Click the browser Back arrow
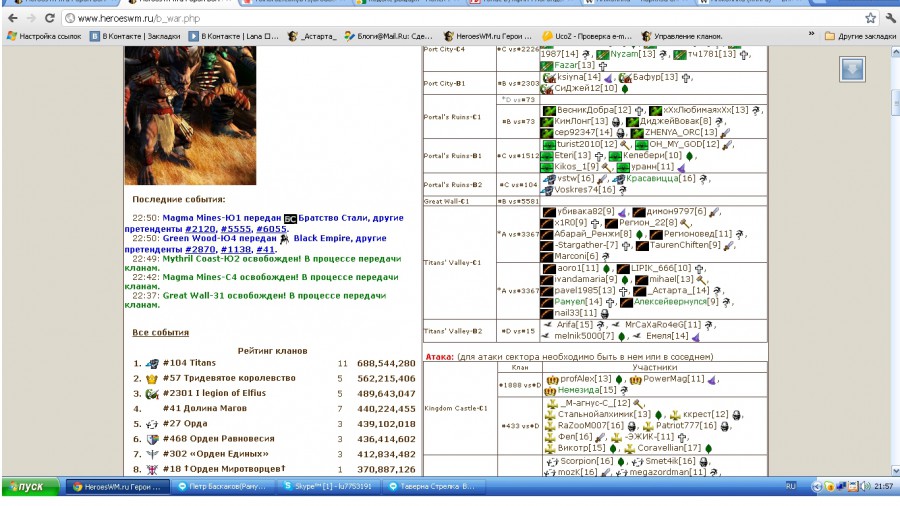Image resolution: width=900 pixels, height=506 pixels. [x=13, y=18]
